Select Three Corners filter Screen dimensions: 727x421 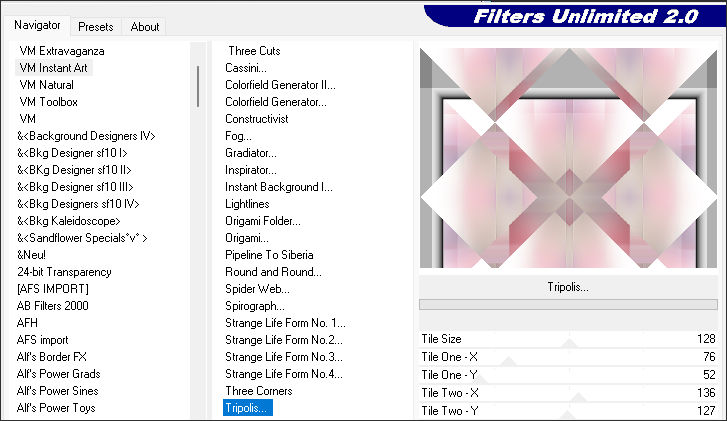[259, 391]
